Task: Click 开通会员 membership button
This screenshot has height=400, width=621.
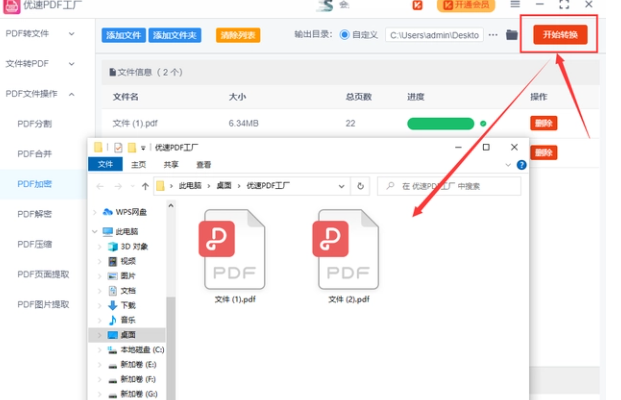Action: tap(466, 5)
